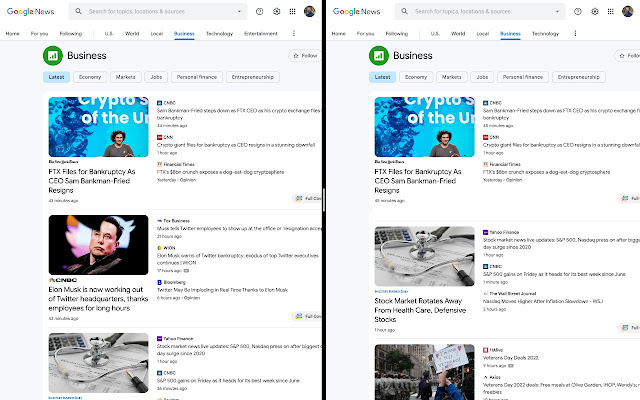
Task: Click the green Business section icon in left window
Action: tap(53, 56)
